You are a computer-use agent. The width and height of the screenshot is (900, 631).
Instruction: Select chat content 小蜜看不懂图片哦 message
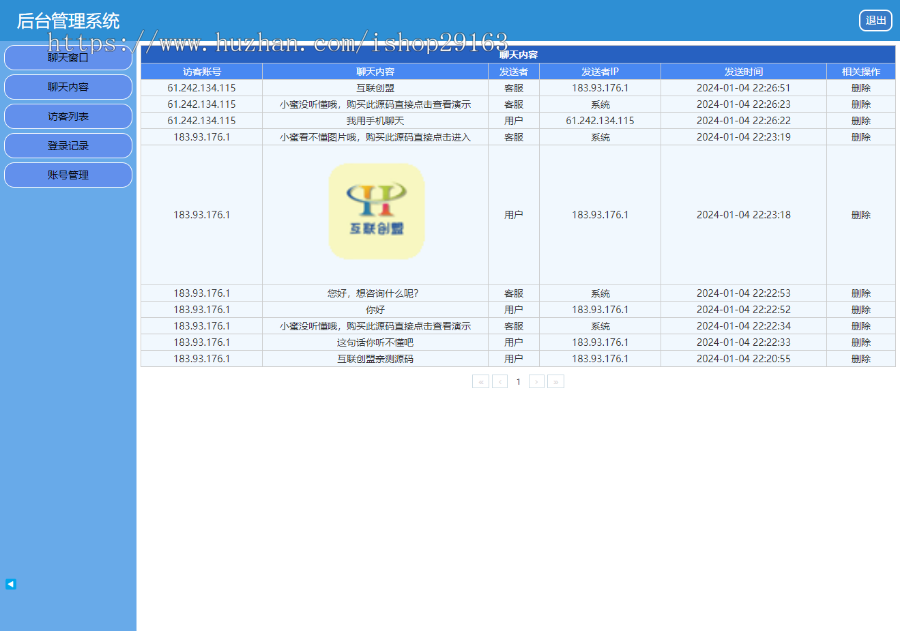pyautogui.click(x=375, y=137)
